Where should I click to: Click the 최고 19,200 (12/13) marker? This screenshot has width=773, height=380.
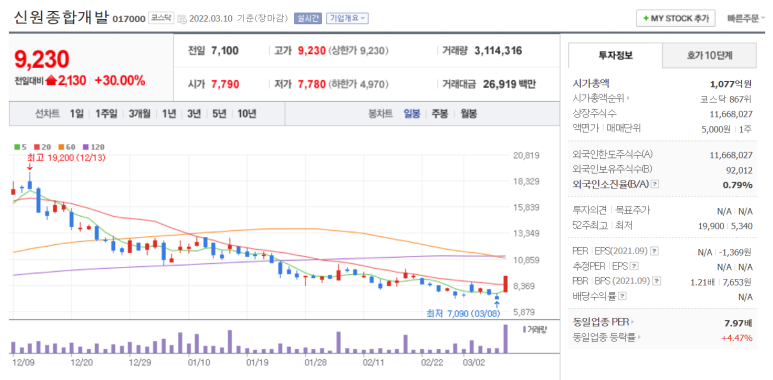pos(66,158)
